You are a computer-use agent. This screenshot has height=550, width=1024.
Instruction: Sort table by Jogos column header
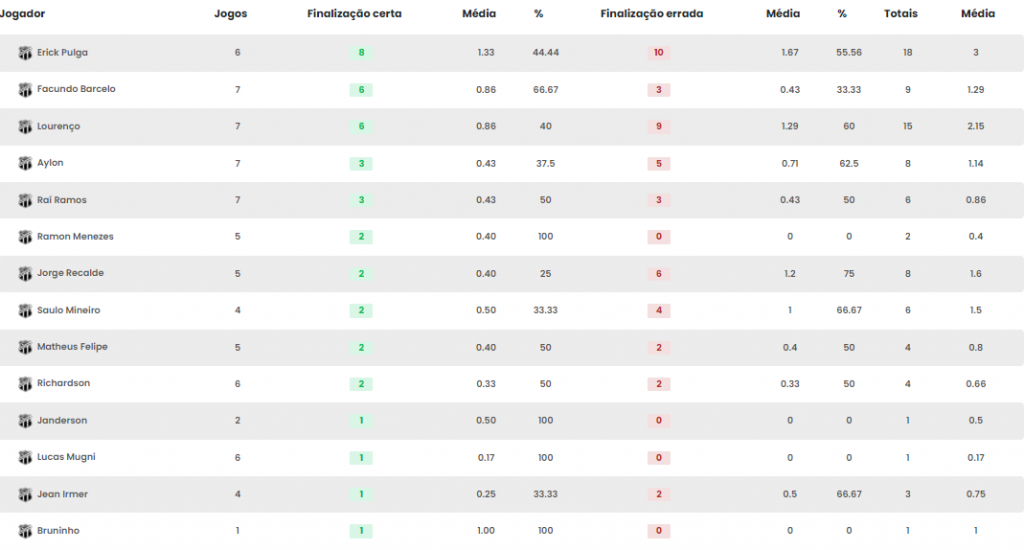coord(231,14)
